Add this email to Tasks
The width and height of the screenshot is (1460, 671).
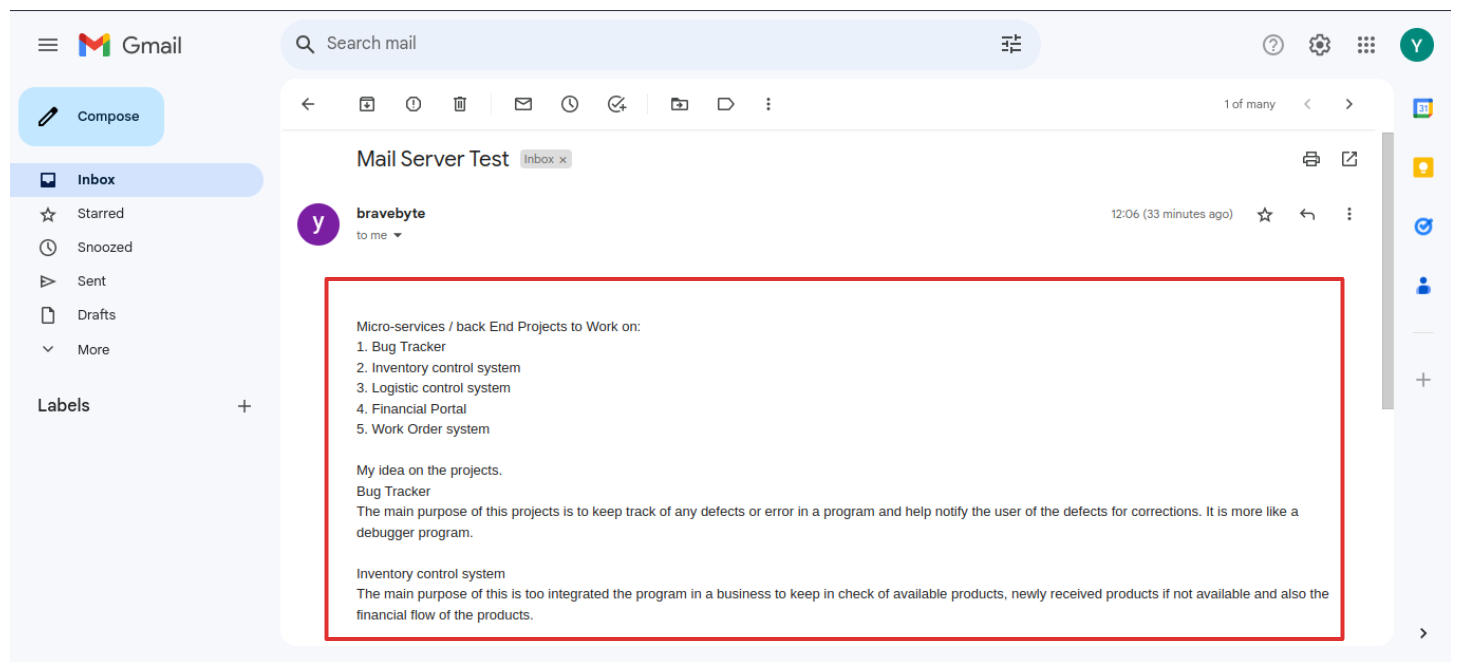coord(617,104)
